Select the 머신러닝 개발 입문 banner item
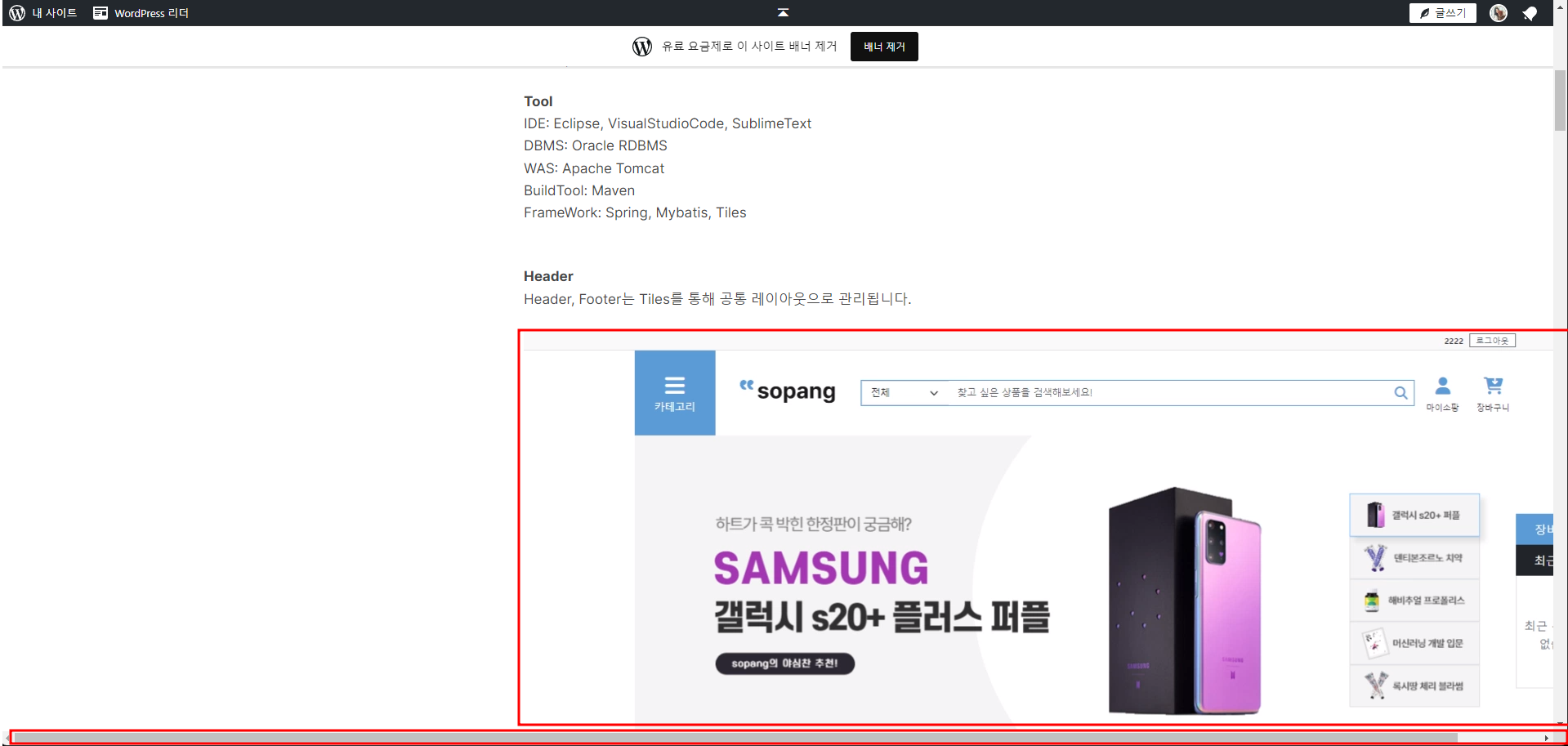 click(x=1414, y=643)
